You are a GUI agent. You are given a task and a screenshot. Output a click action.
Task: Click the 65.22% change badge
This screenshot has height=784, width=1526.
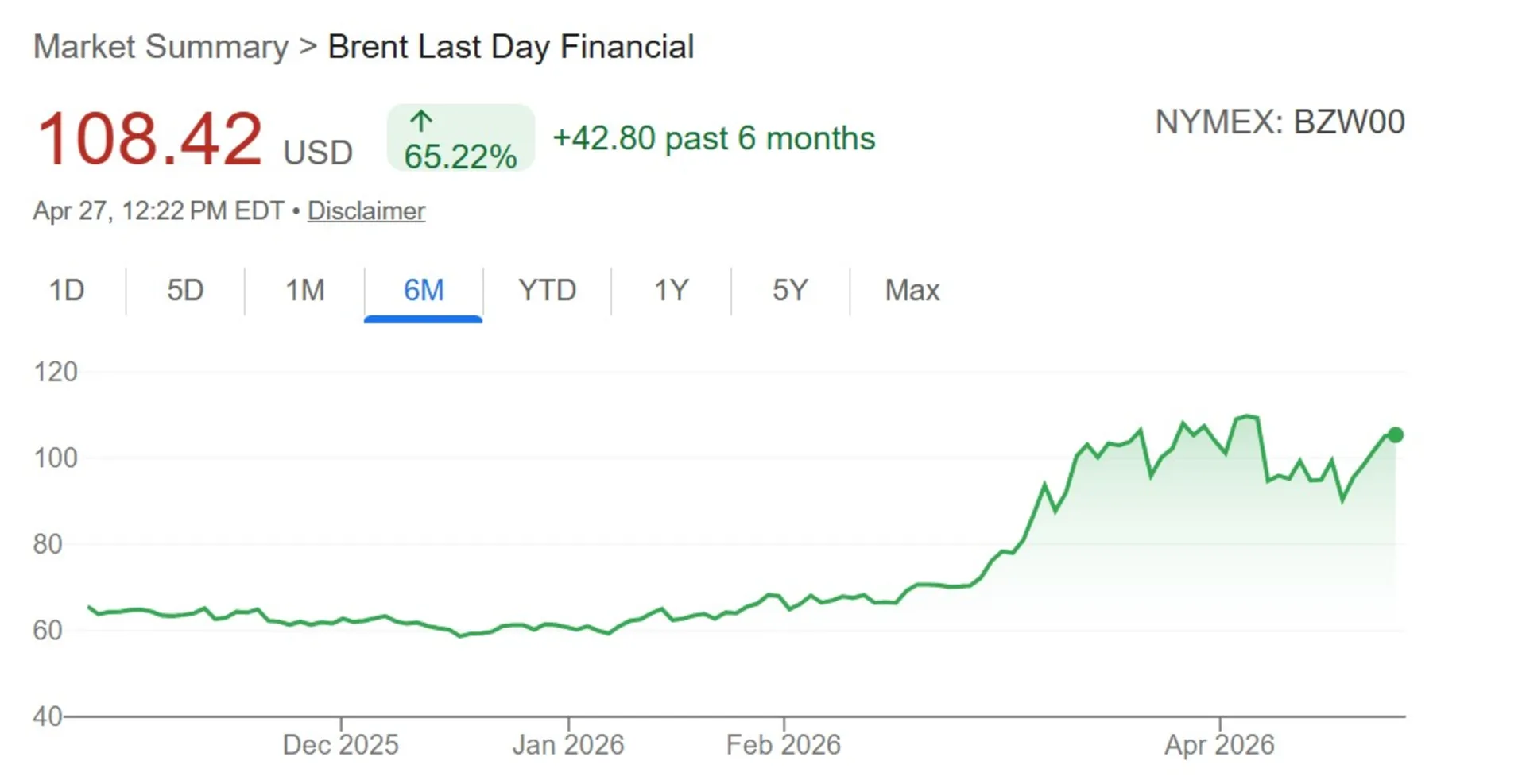[x=460, y=139]
